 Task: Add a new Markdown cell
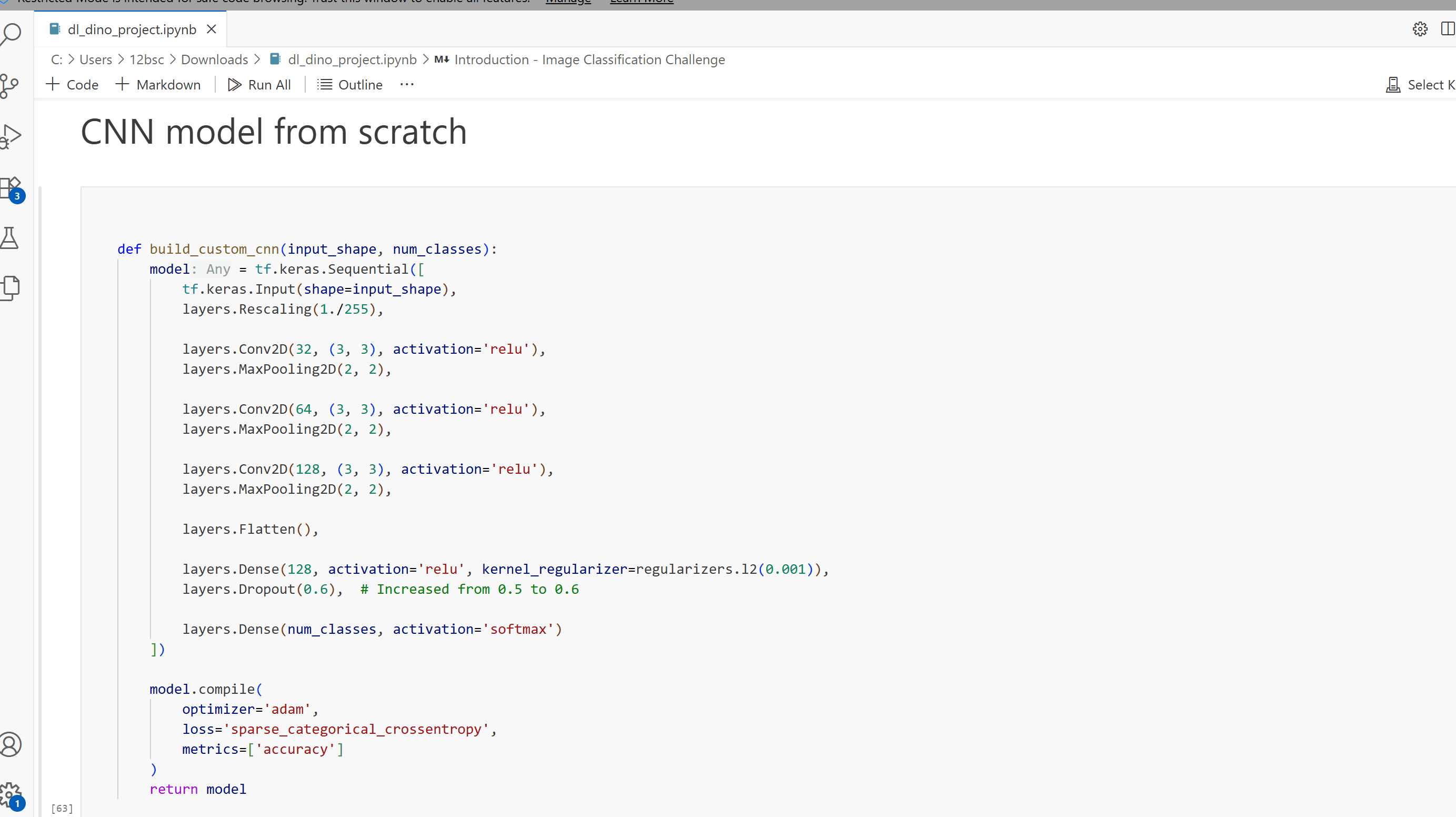pyautogui.click(x=158, y=85)
